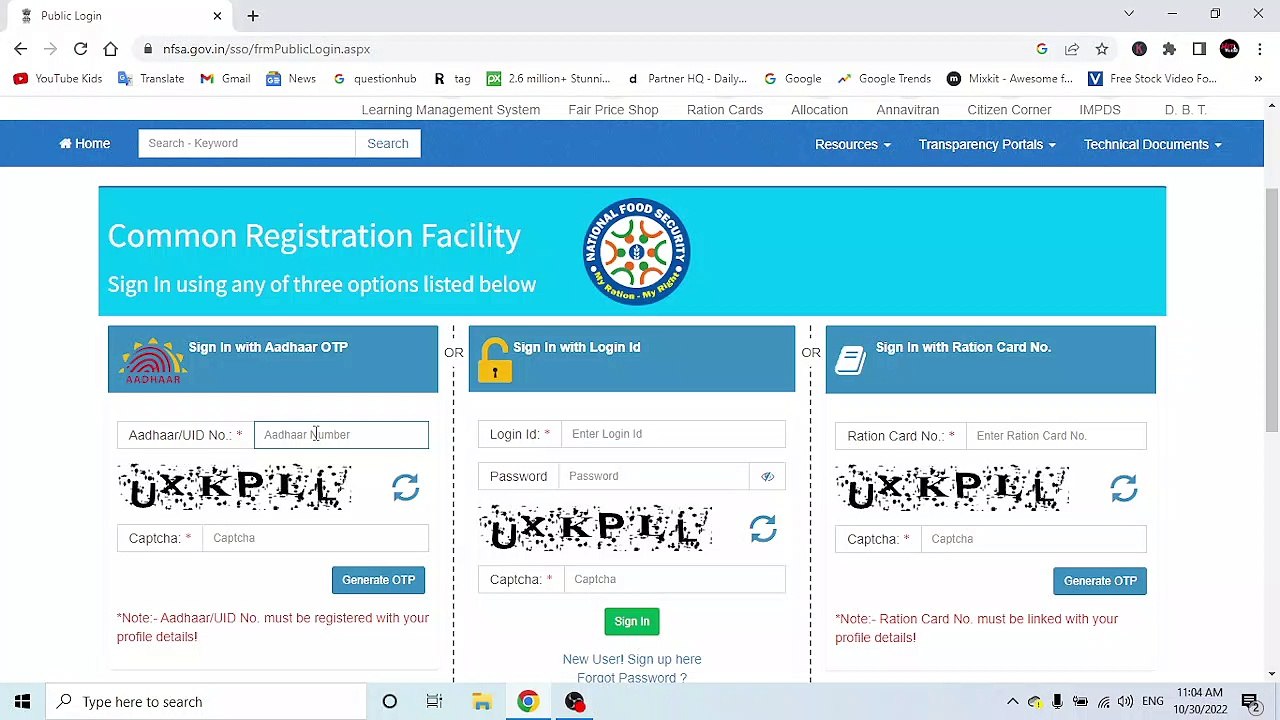The height and width of the screenshot is (720, 1280).
Task: Open the Chrome profile avatar
Action: tap(1229, 49)
